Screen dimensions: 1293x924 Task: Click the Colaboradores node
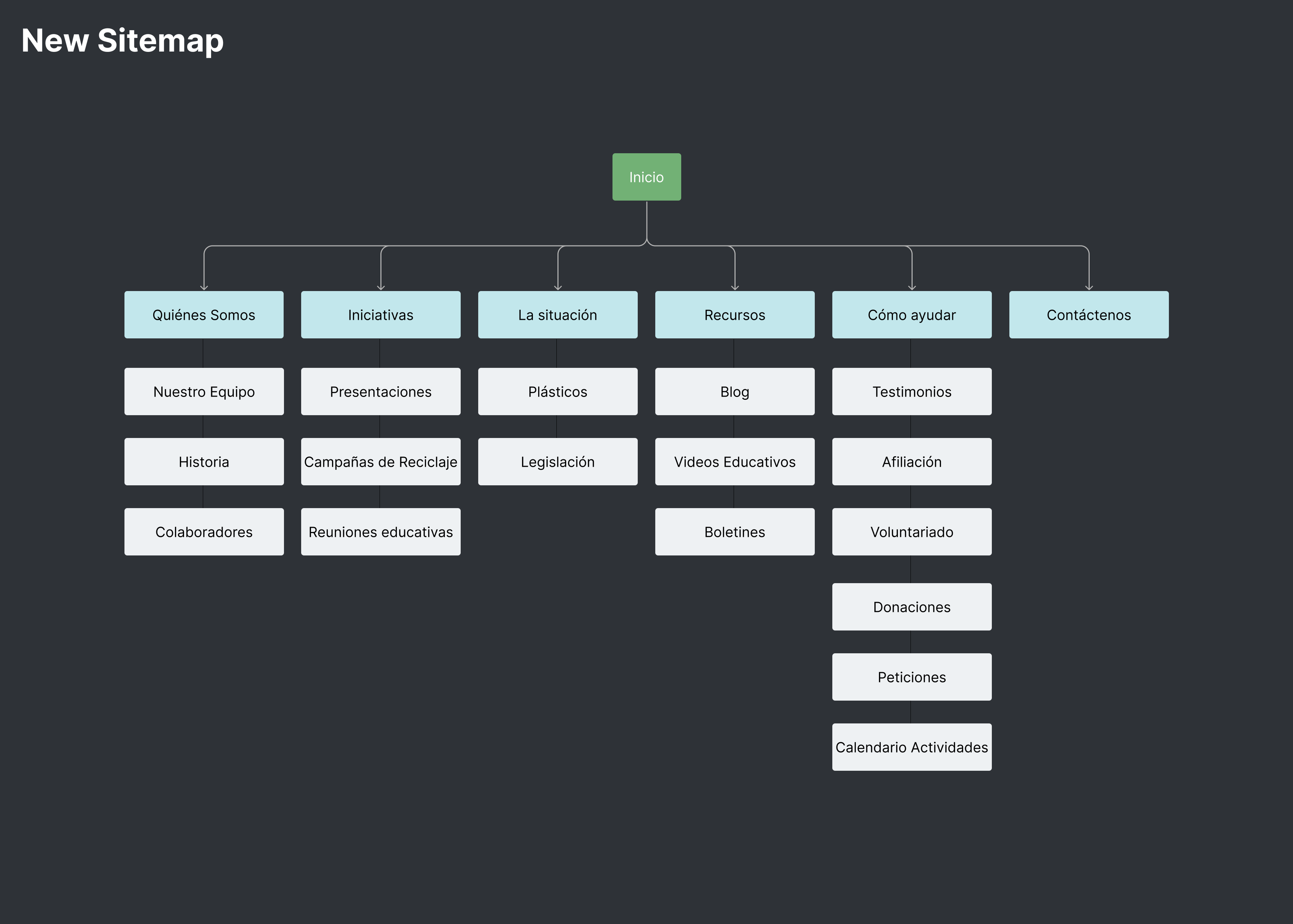[x=204, y=531]
